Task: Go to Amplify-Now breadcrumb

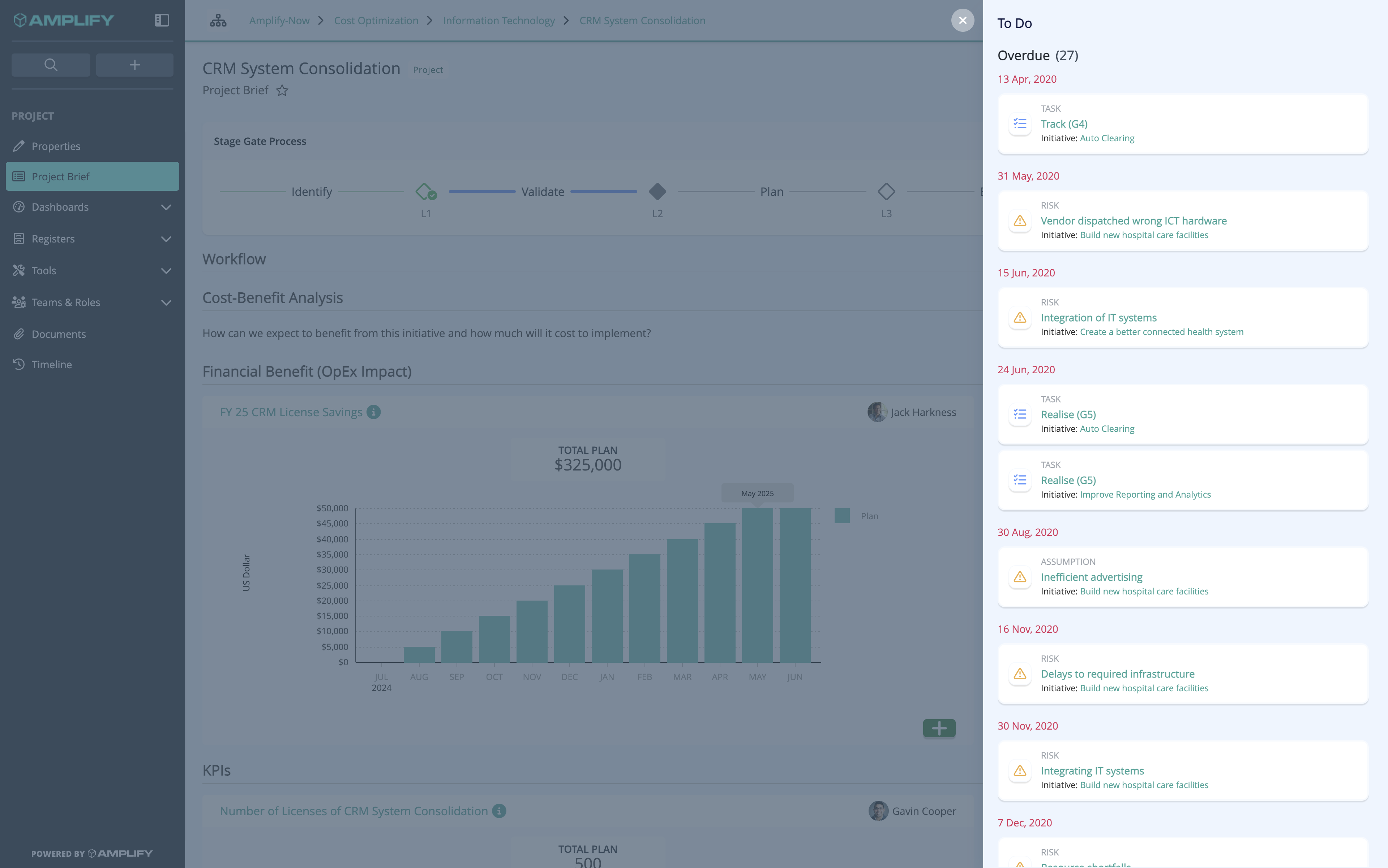Action: click(279, 21)
